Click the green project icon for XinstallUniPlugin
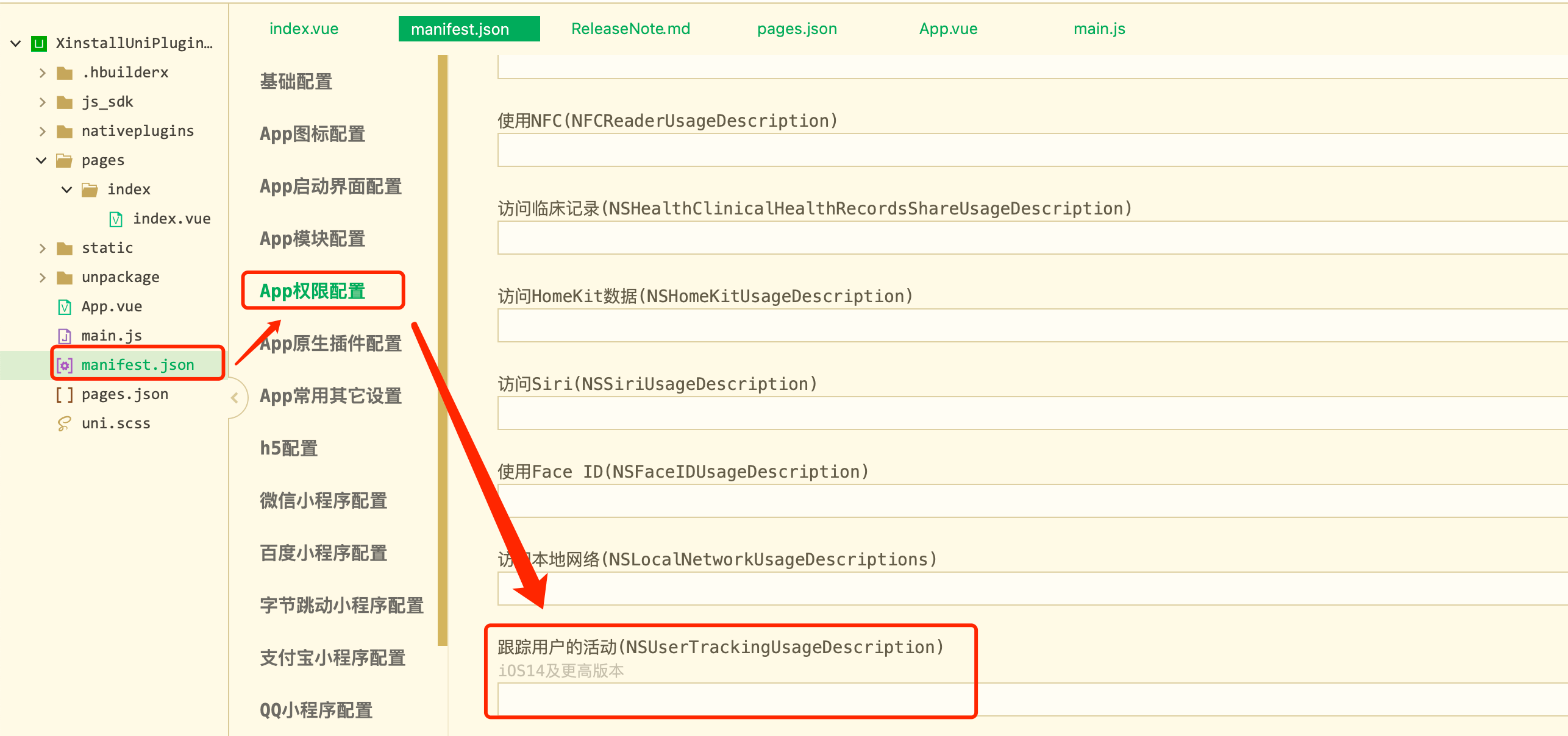The image size is (1568, 736). [38, 43]
